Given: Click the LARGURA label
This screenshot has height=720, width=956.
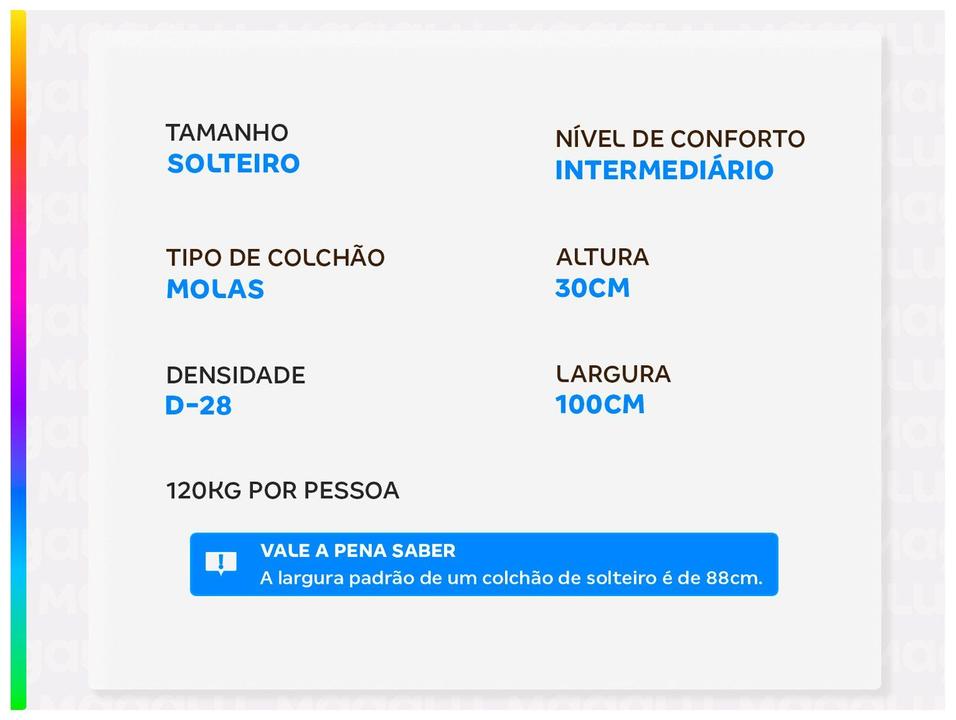Looking at the screenshot, I should click(x=613, y=374).
